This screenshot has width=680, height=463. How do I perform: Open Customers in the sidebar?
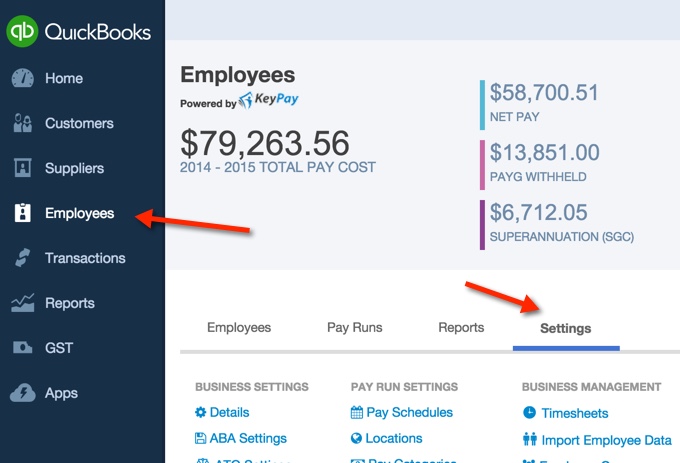tap(79, 123)
